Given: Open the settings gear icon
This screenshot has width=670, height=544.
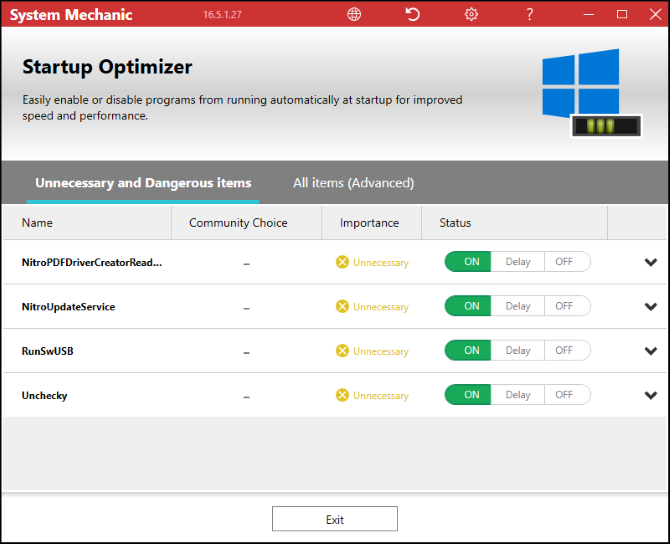Looking at the screenshot, I should (x=471, y=14).
